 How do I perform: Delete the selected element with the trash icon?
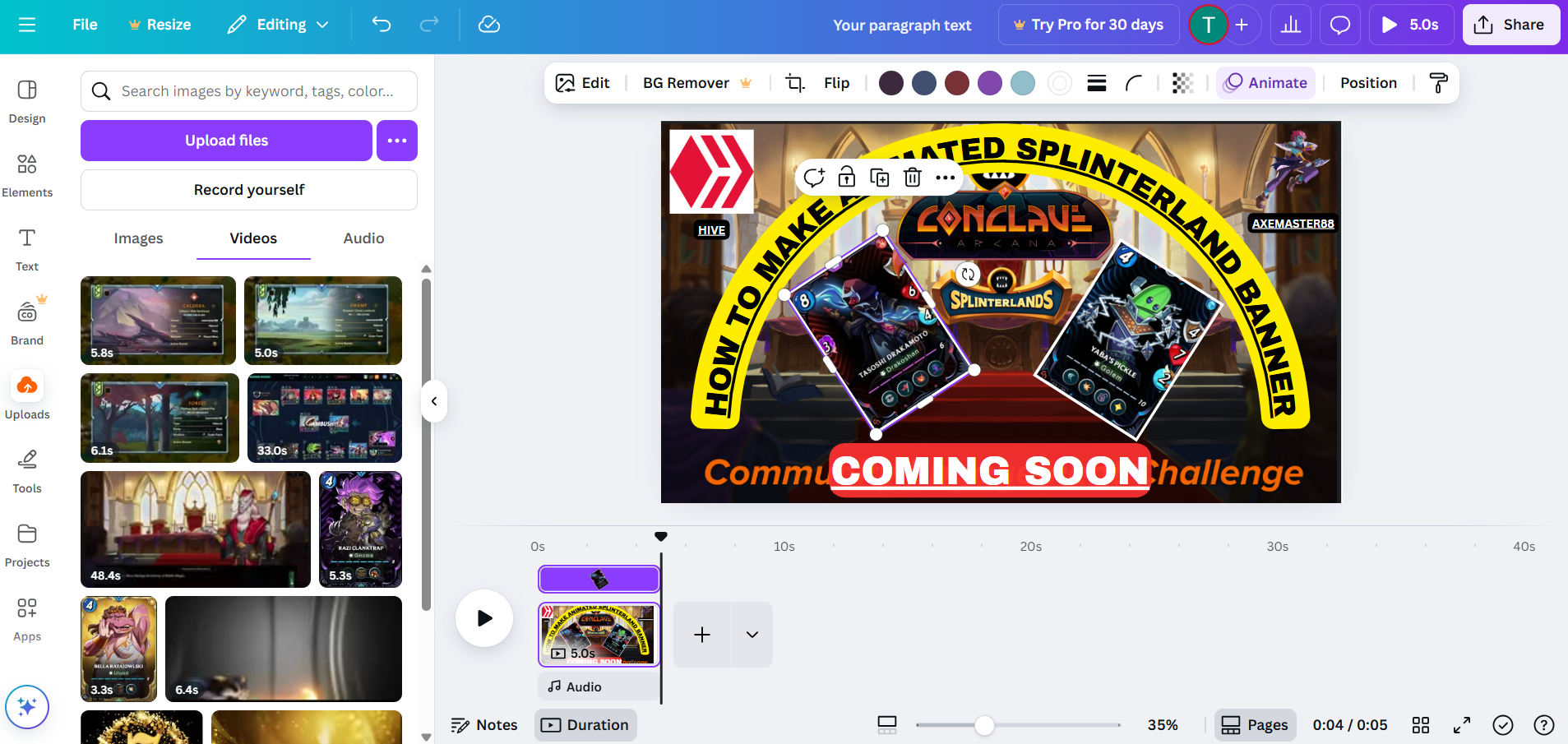pyautogui.click(x=913, y=178)
